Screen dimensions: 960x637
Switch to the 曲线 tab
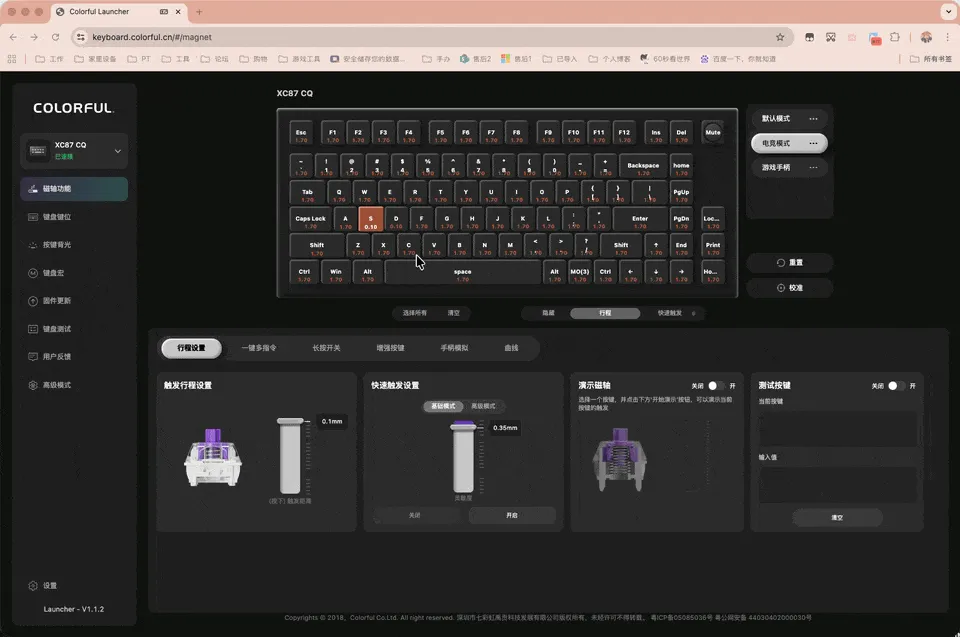tap(511, 348)
